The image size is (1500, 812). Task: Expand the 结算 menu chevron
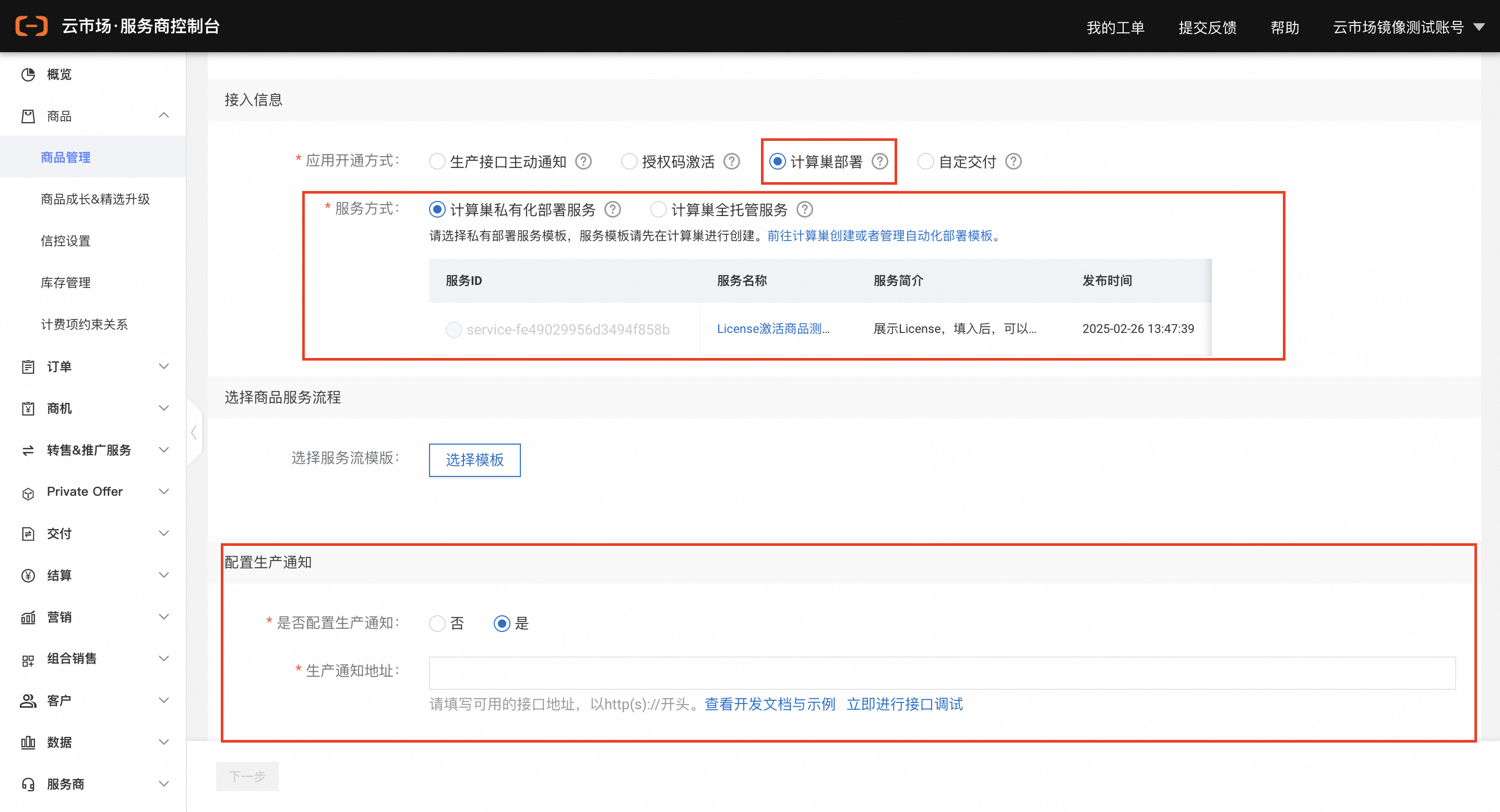coord(164,575)
